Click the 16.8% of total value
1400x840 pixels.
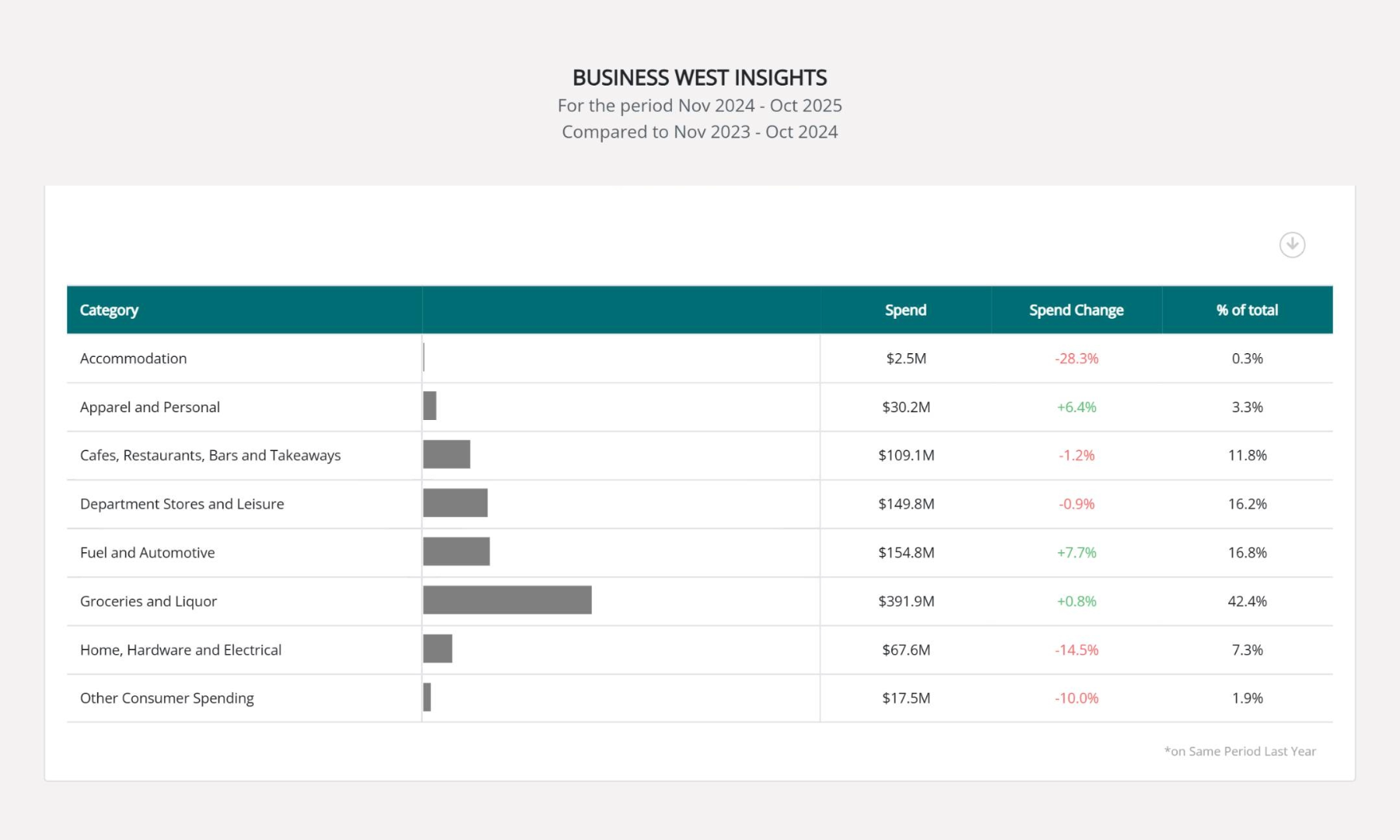(1248, 552)
